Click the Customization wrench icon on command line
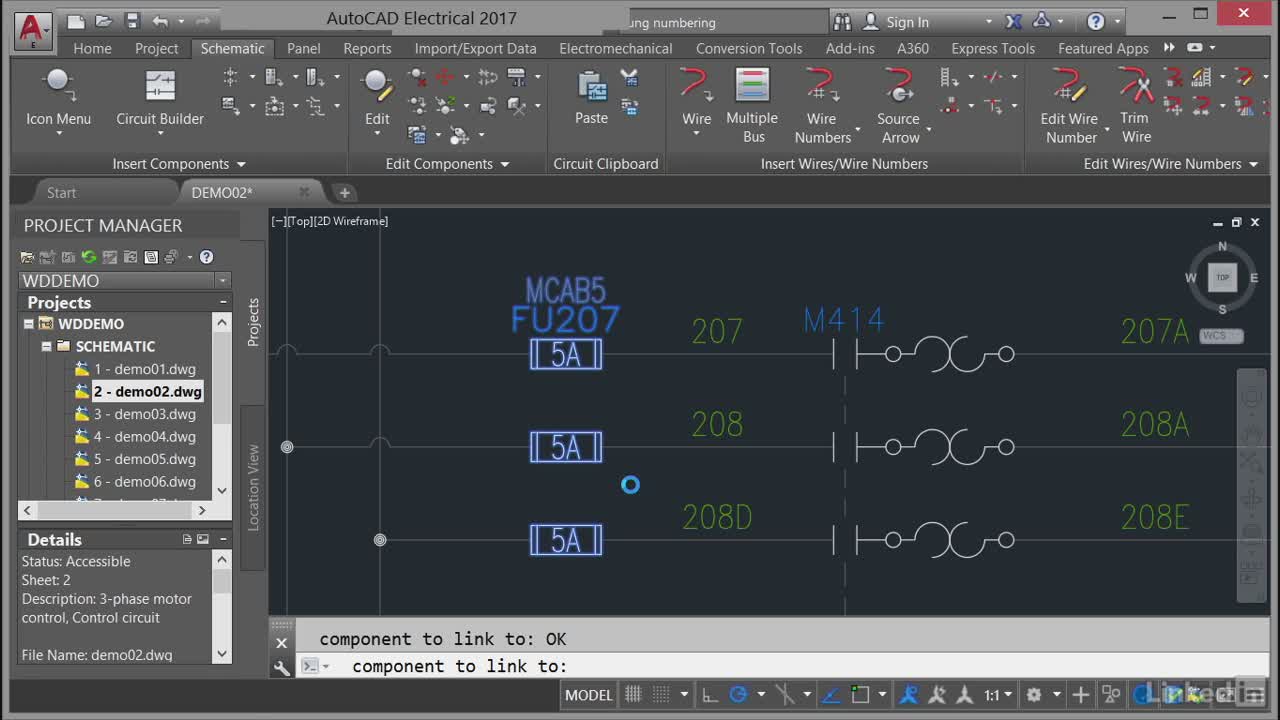The width and height of the screenshot is (1280, 720). 282,667
